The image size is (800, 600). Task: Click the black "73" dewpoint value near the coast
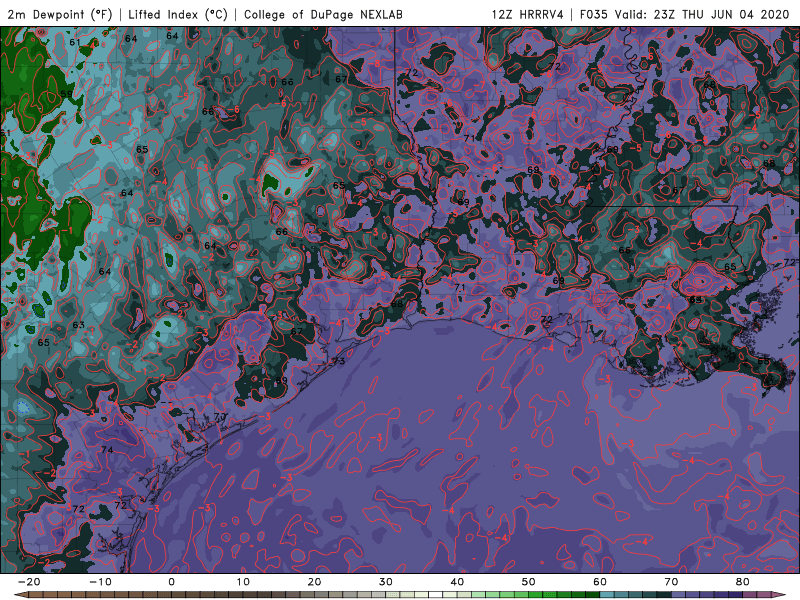coord(339,361)
